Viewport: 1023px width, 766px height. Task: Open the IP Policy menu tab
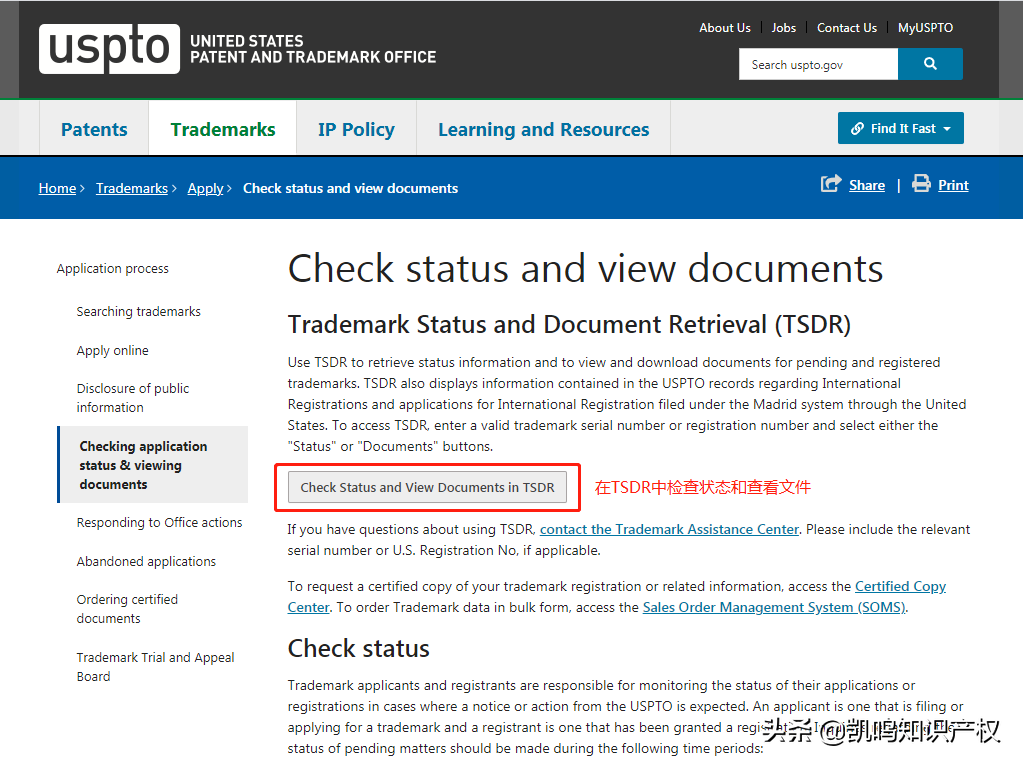[x=356, y=129]
